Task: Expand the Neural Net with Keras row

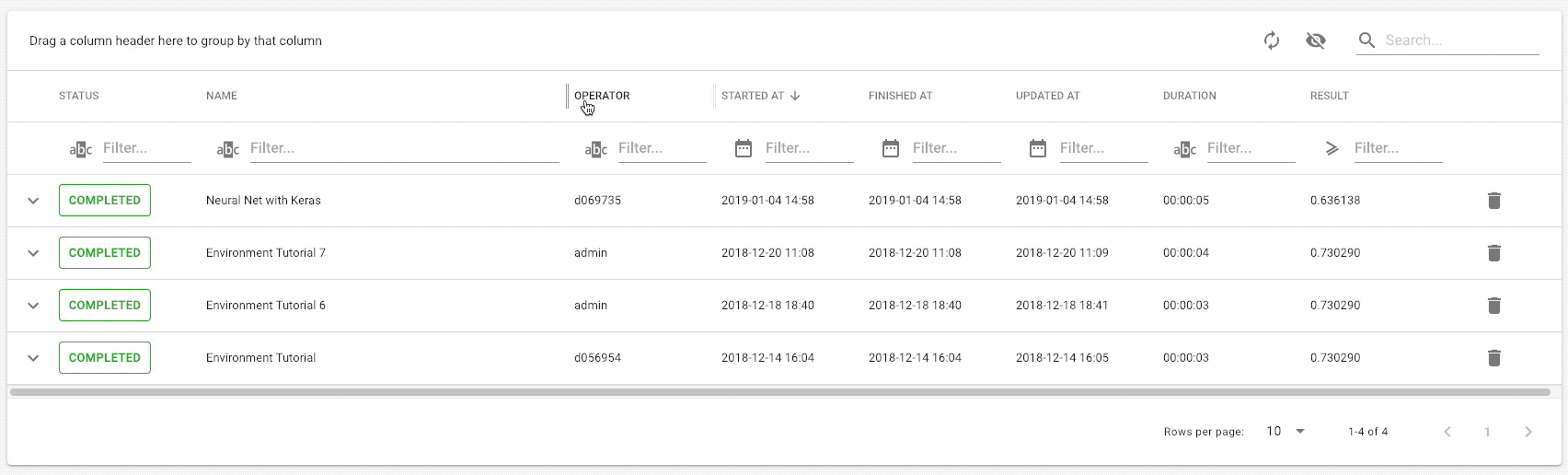Action: [x=33, y=201]
